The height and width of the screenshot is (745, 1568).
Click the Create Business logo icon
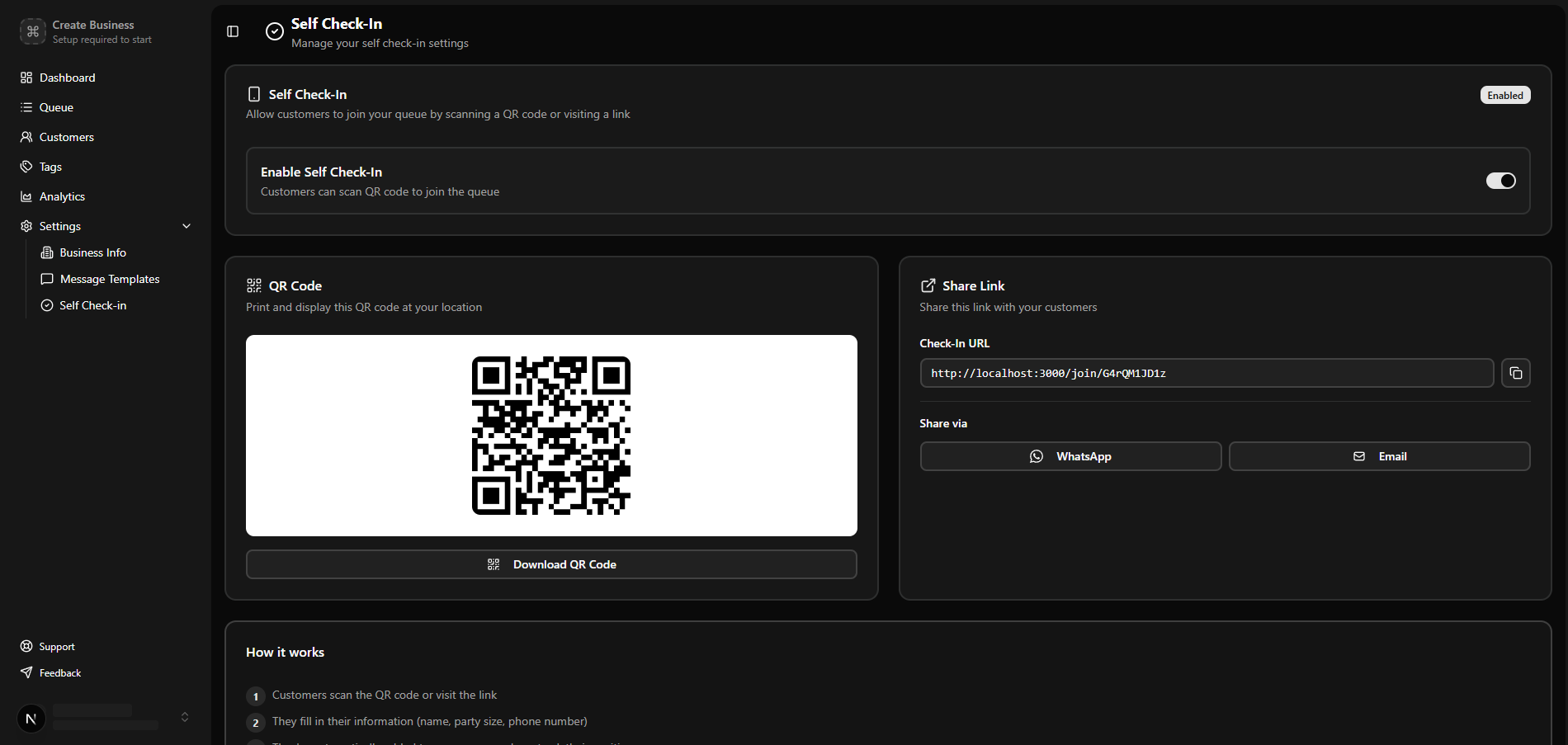[x=33, y=31]
